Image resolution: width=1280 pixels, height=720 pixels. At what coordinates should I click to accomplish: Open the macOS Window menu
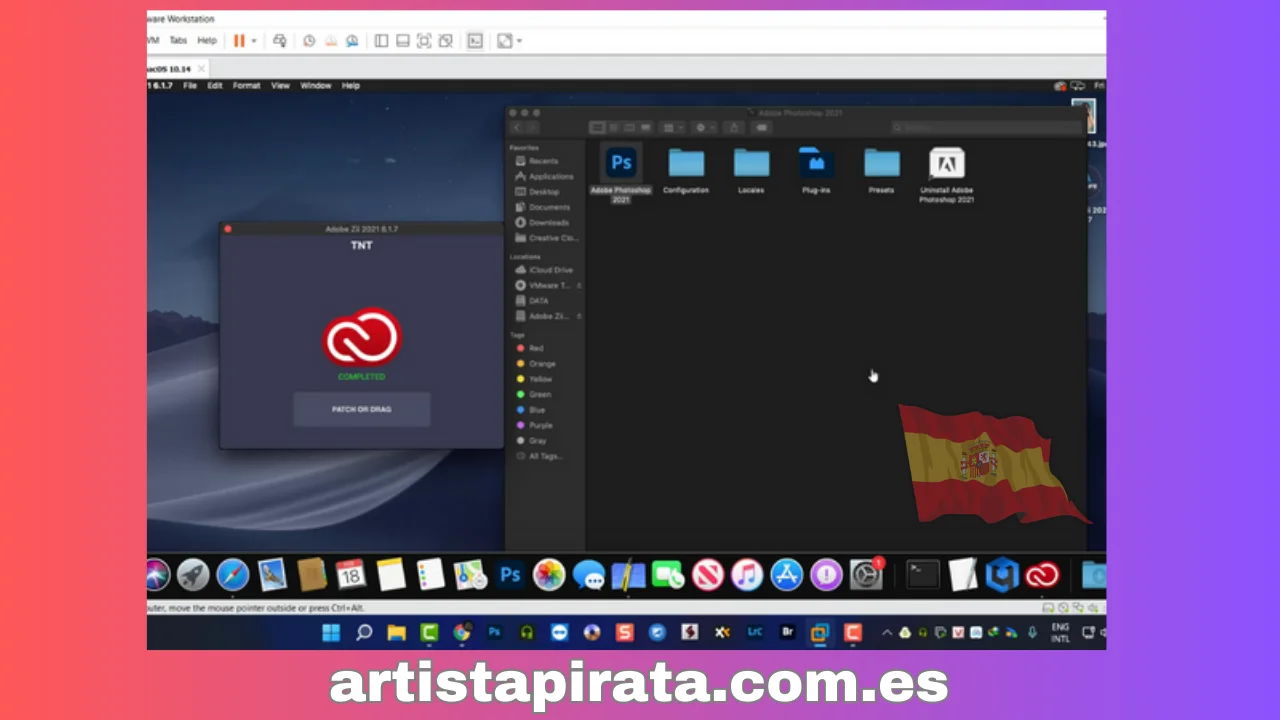316,86
